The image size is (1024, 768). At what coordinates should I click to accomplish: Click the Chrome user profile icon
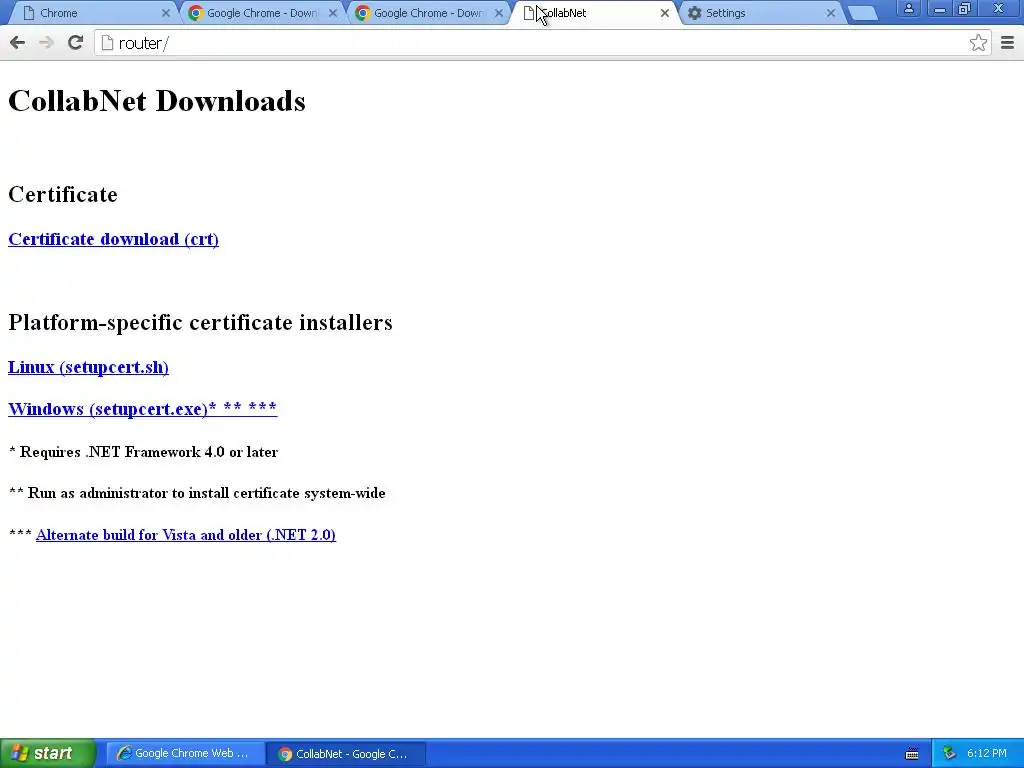pyautogui.click(x=908, y=8)
